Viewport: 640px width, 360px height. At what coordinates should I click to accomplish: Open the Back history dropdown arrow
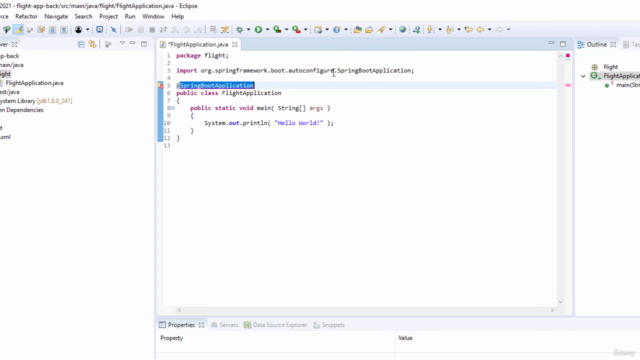(489, 29)
